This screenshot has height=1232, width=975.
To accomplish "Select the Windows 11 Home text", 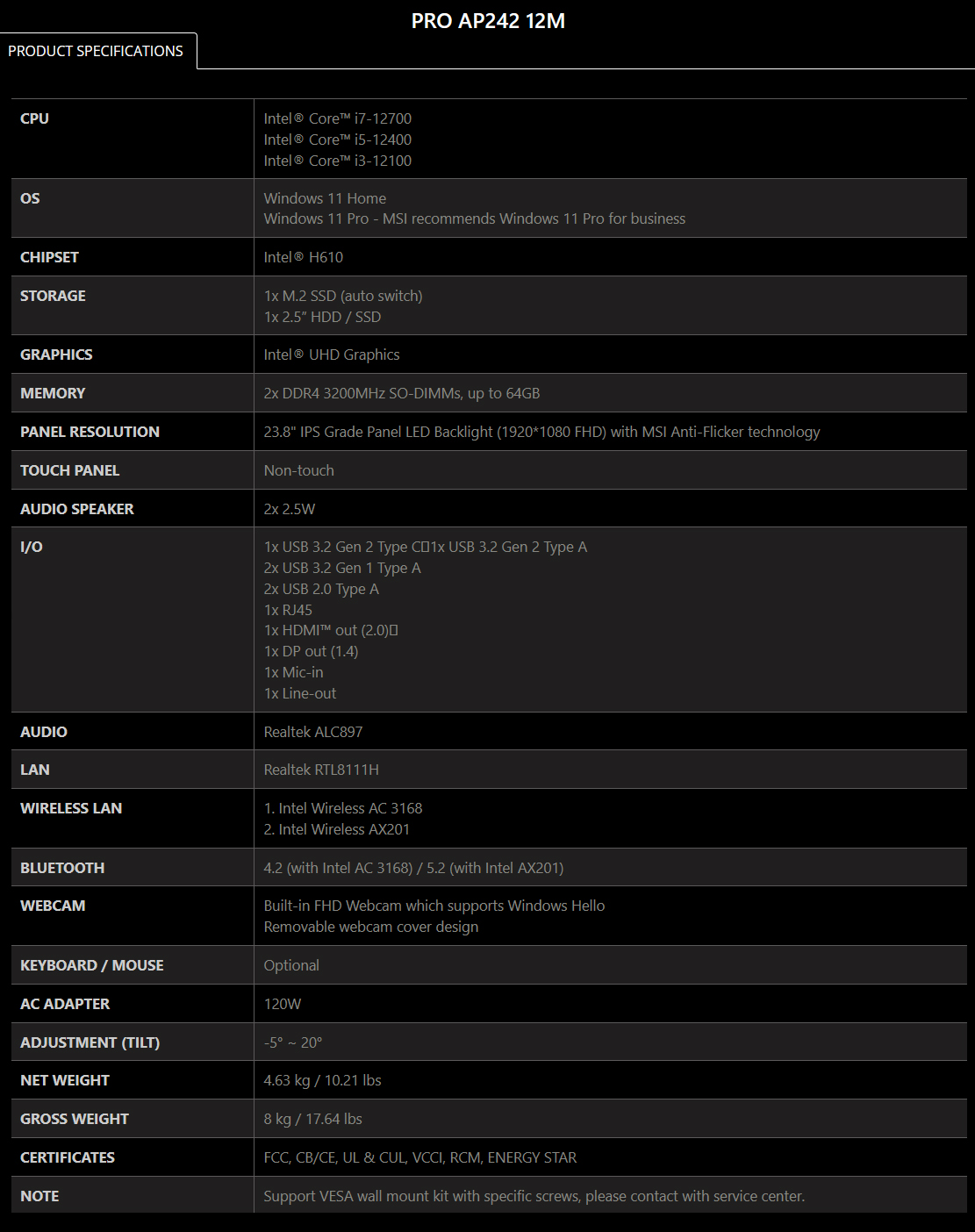I will pos(325,198).
